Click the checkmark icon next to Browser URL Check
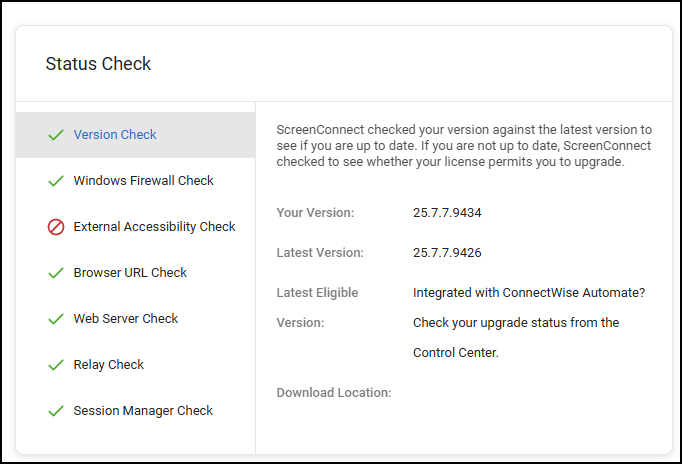Viewport: 682px width, 464px height. 56,273
